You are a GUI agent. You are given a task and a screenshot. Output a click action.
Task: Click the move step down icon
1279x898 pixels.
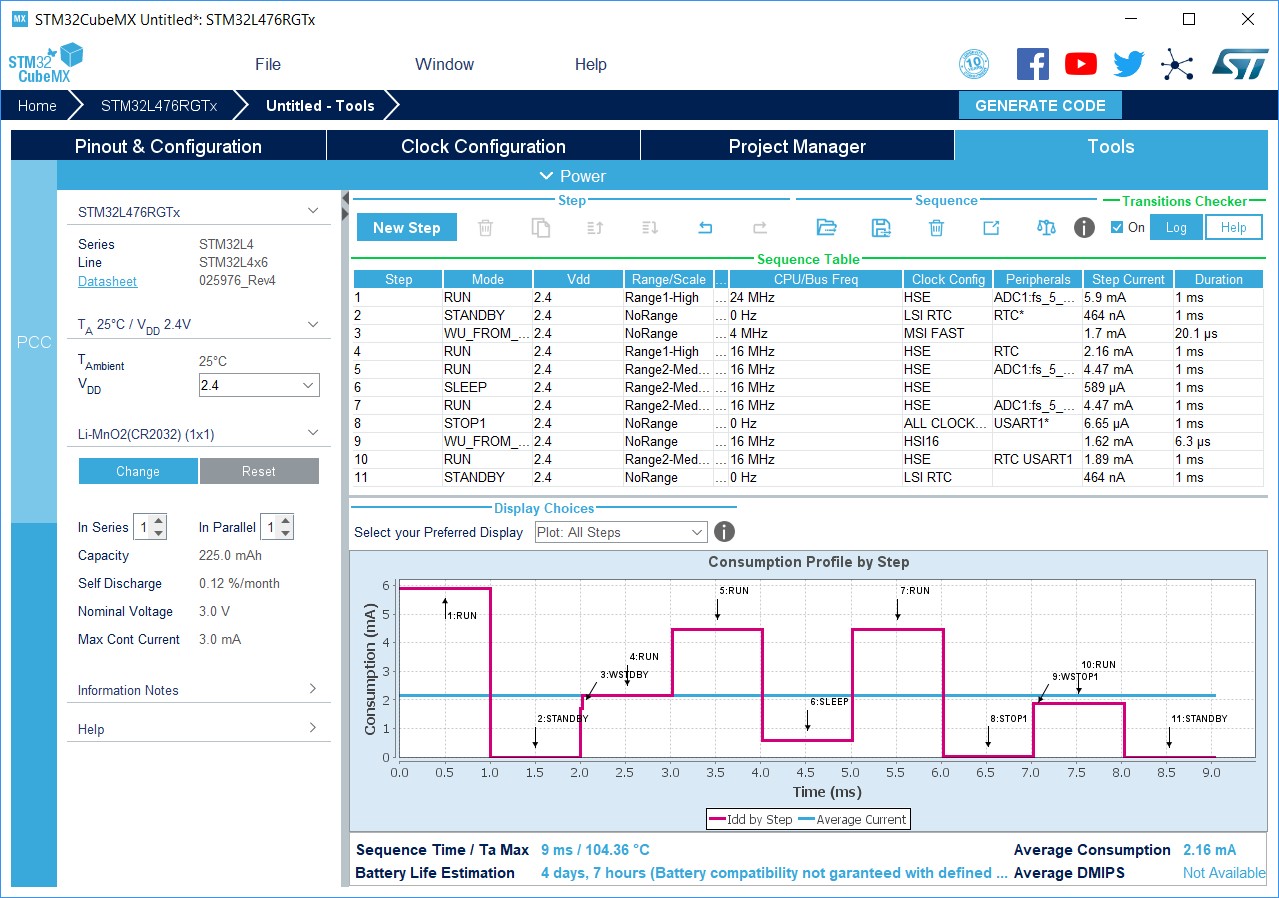pos(650,228)
